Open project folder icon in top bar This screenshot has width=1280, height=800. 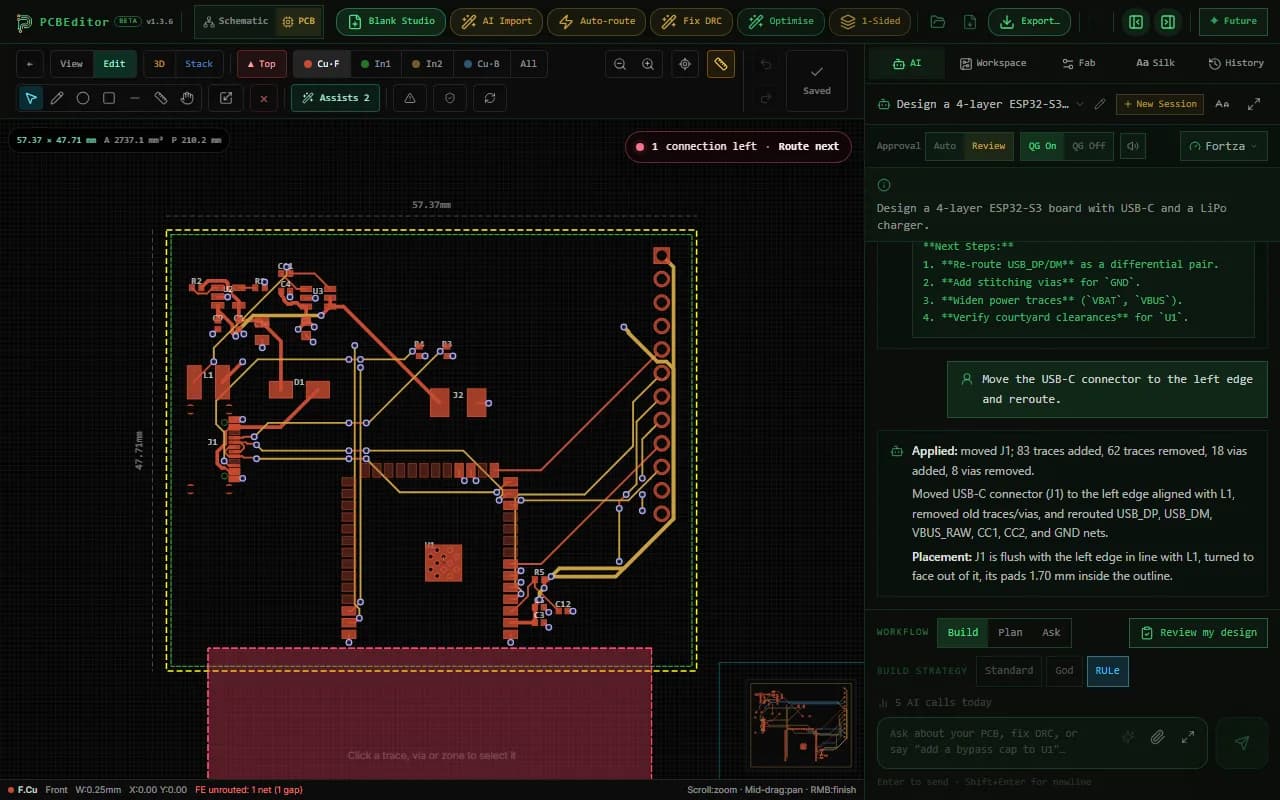(938, 21)
